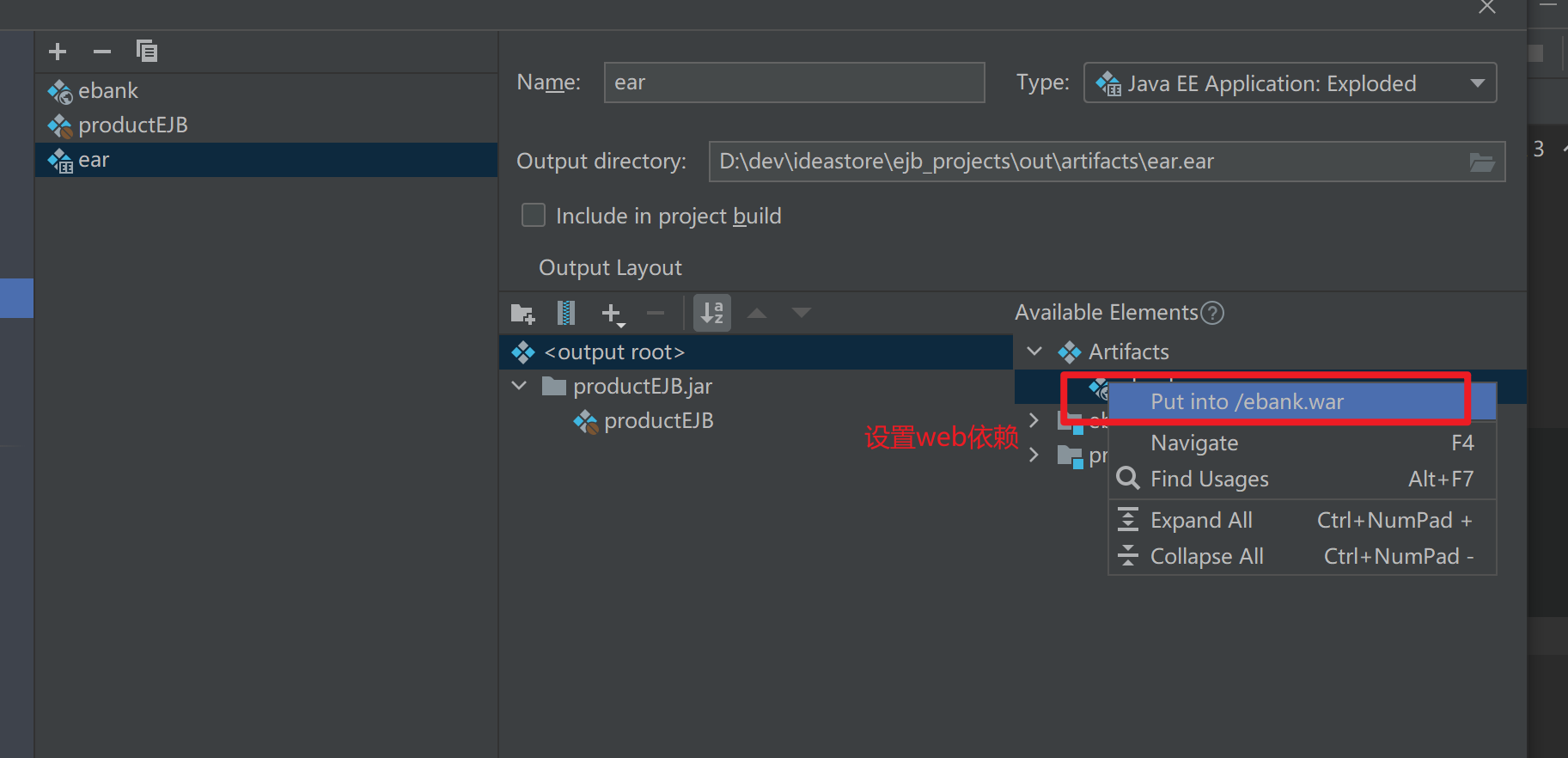Select productEJB.jar in output layout

click(643, 387)
